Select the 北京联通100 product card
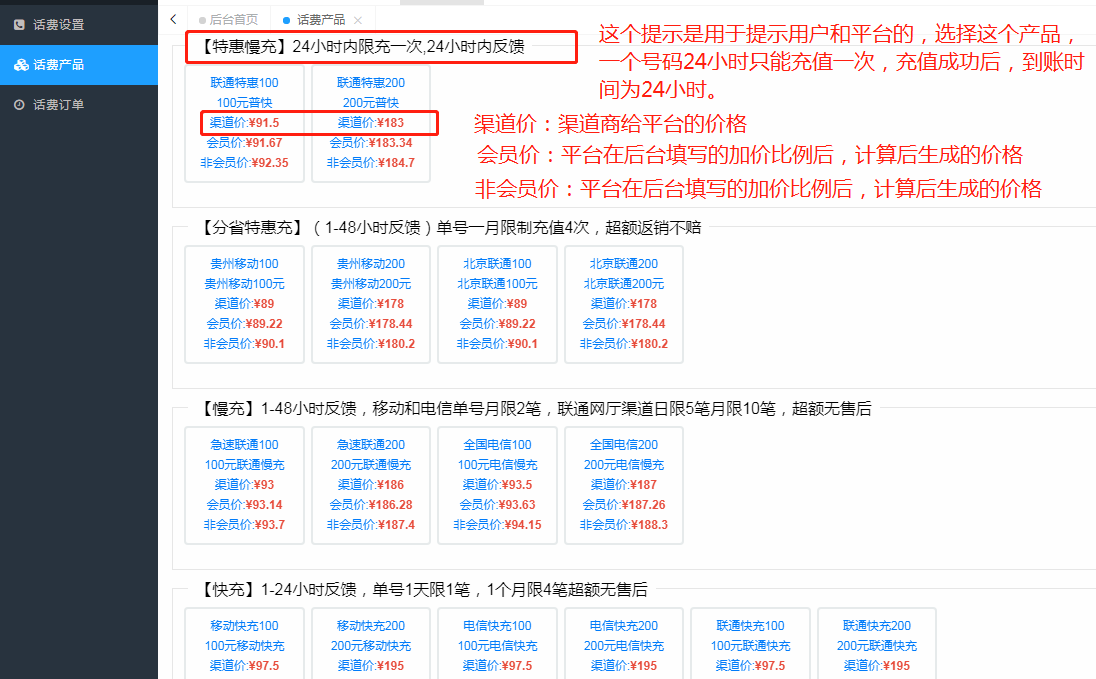Viewport: 1096px width, 679px height. [x=497, y=304]
